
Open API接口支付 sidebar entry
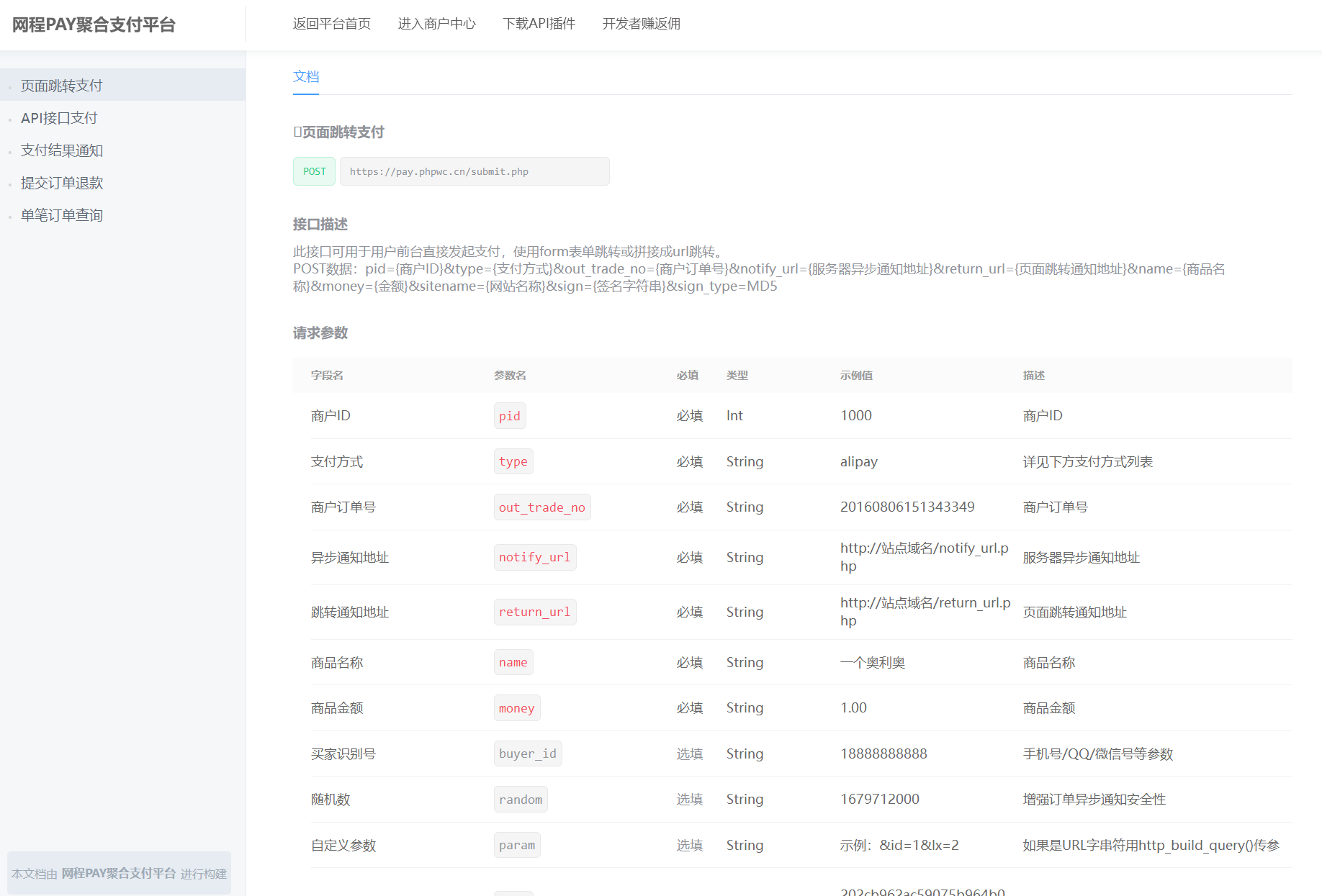coord(59,118)
